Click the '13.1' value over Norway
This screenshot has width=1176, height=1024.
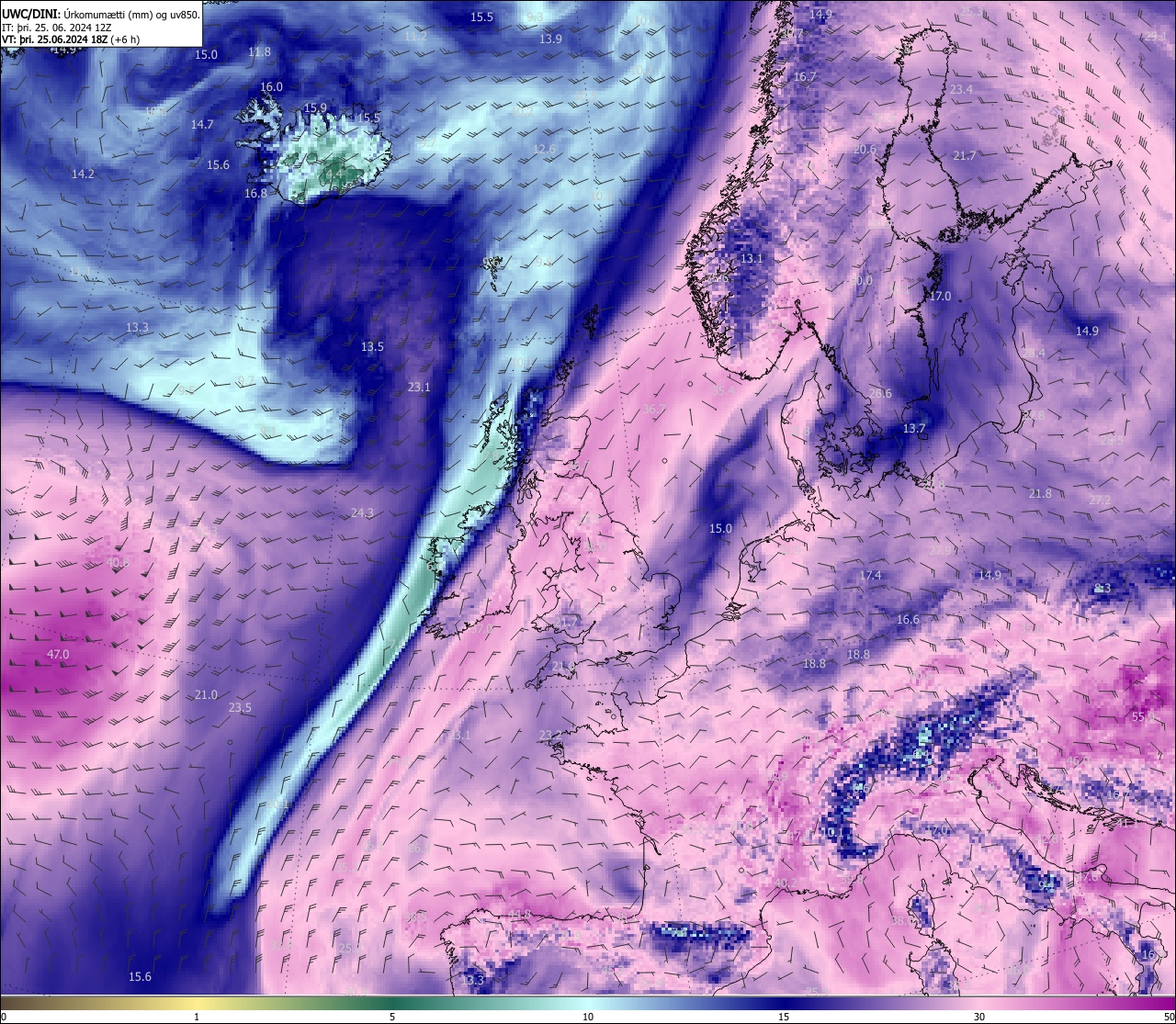[x=752, y=258]
